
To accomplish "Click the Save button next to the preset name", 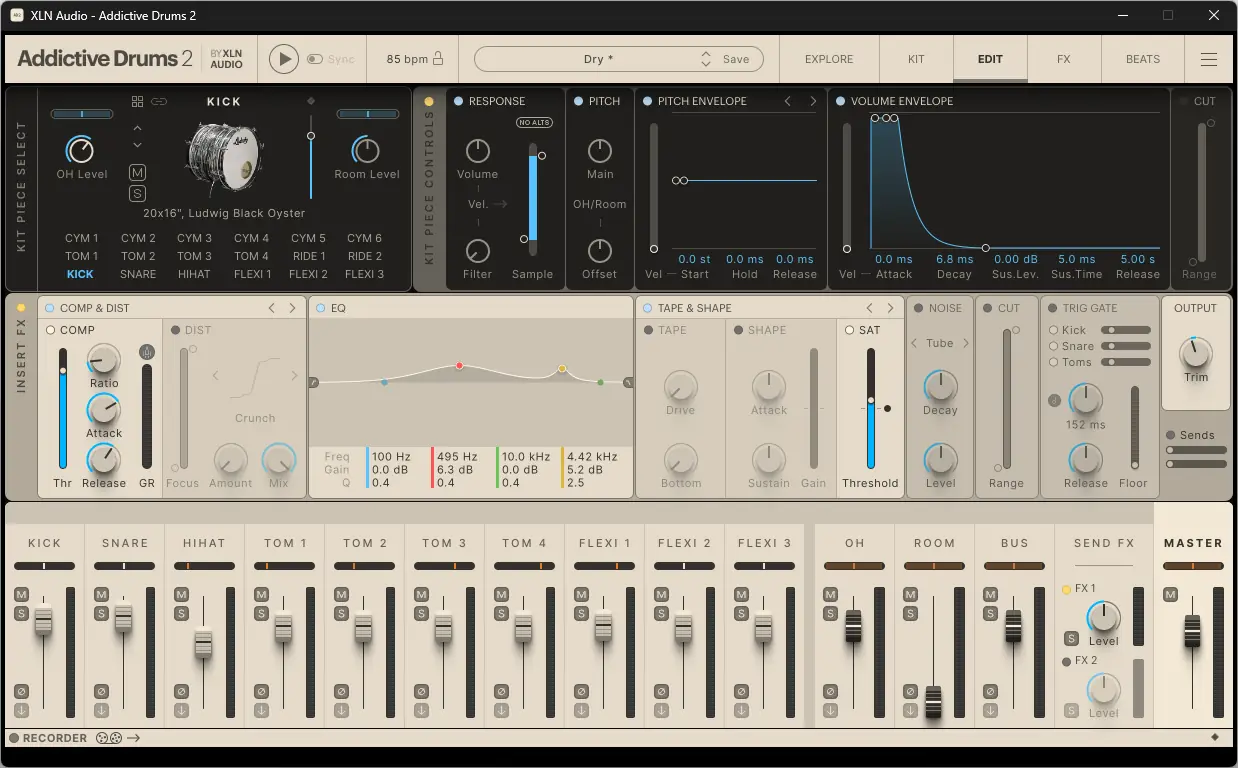I will coord(736,58).
